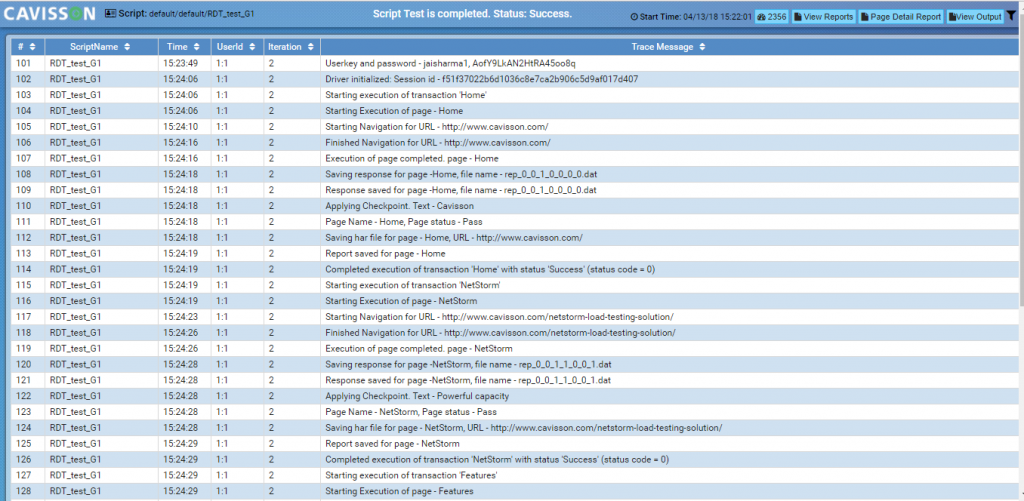Open View Reports

(x=824, y=17)
